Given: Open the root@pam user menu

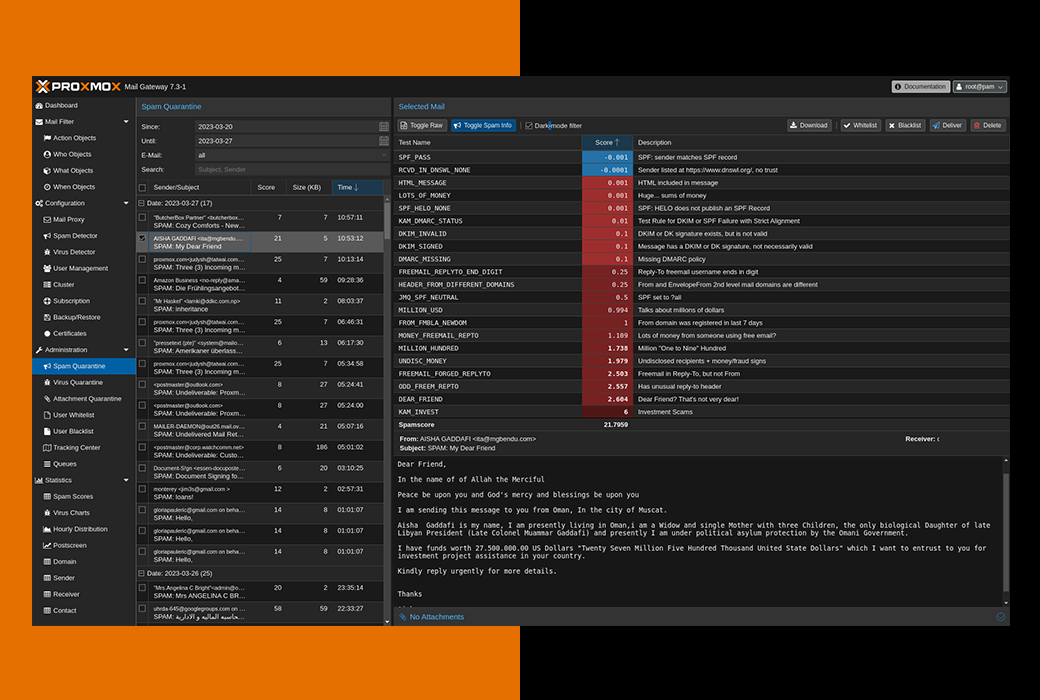Looking at the screenshot, I should pos(980,87).
